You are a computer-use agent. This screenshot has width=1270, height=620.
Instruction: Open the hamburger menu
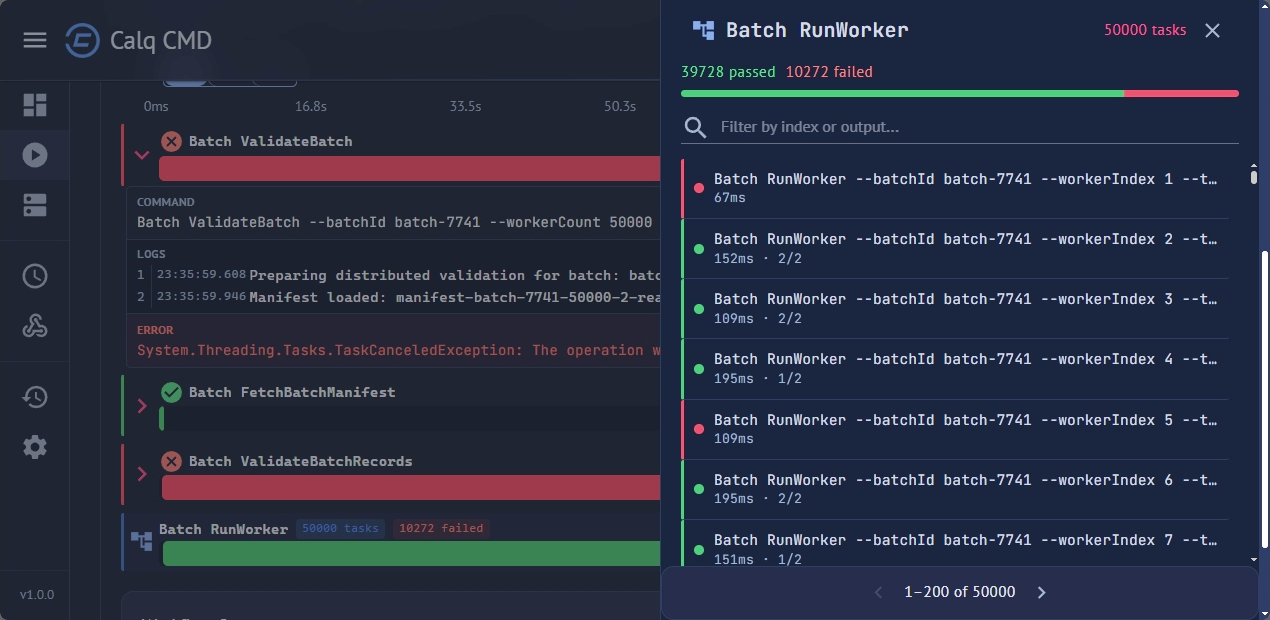click(x=35, y=40)
